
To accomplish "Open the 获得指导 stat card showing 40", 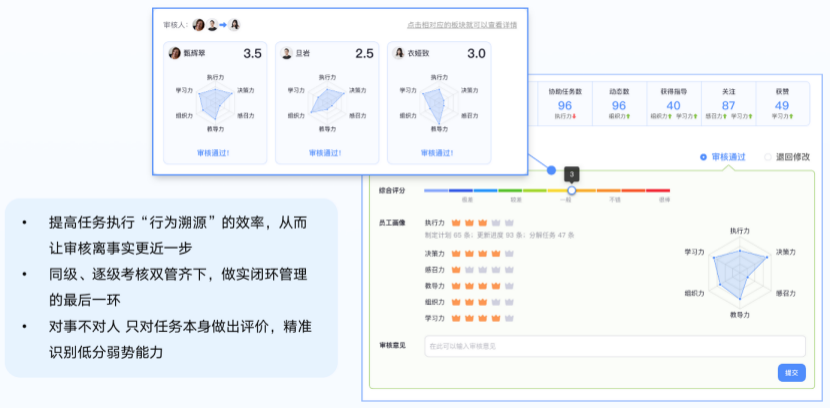I will (x=673, y=103).
